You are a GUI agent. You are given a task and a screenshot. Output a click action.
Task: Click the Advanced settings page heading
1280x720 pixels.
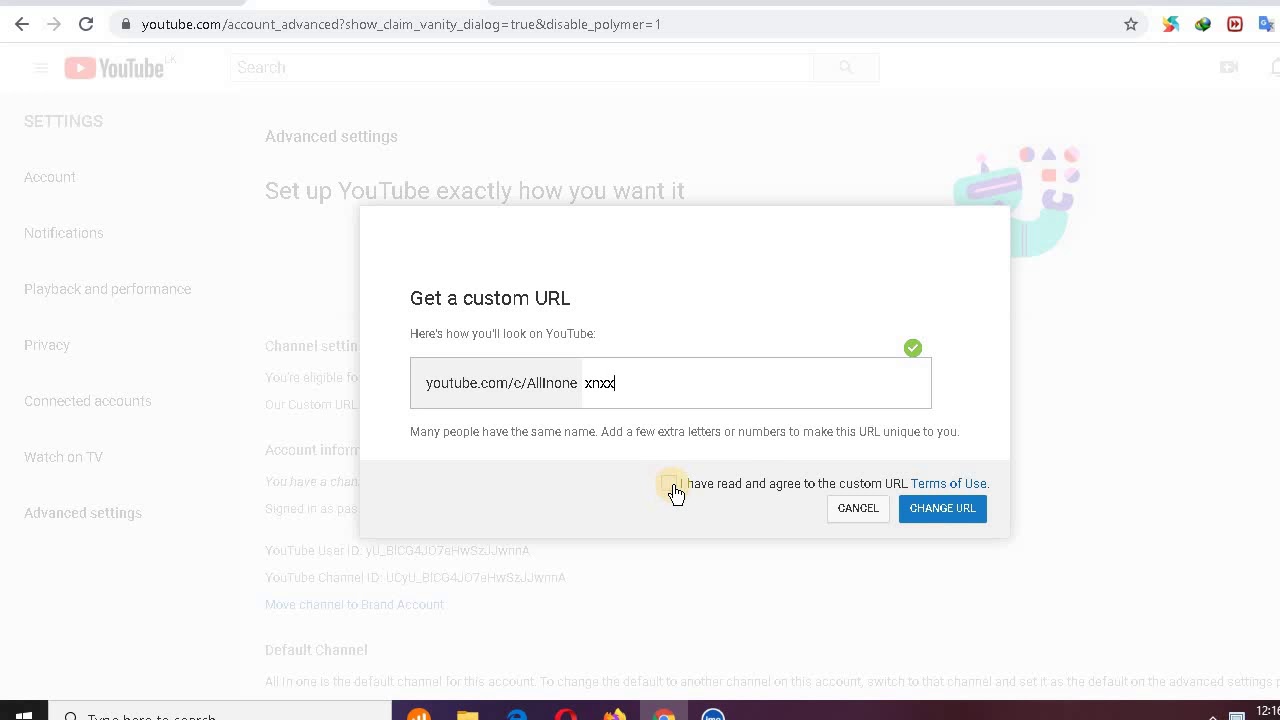tap(331, 136)
